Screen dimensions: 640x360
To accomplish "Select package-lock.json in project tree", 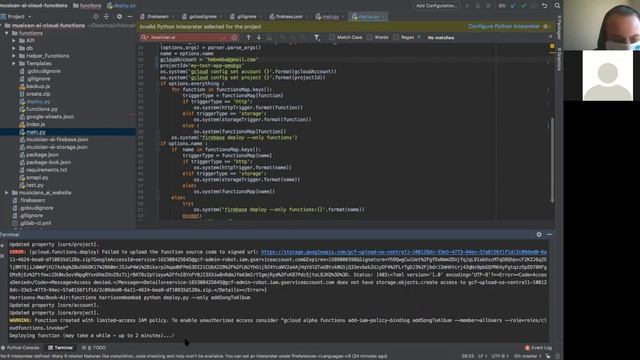I will tap(48, 162).
